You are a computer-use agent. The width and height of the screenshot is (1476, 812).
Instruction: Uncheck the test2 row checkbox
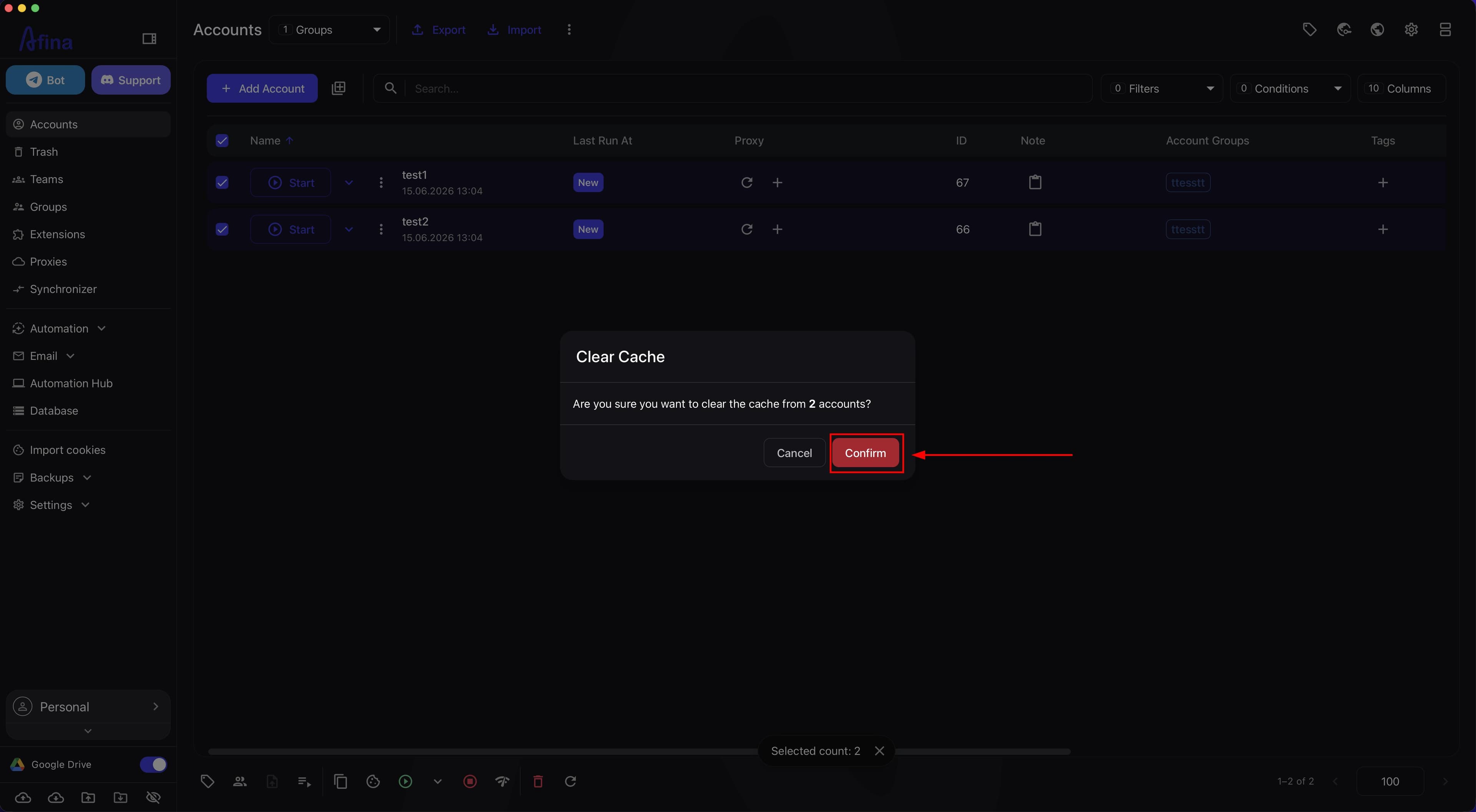tap(222, 229)
